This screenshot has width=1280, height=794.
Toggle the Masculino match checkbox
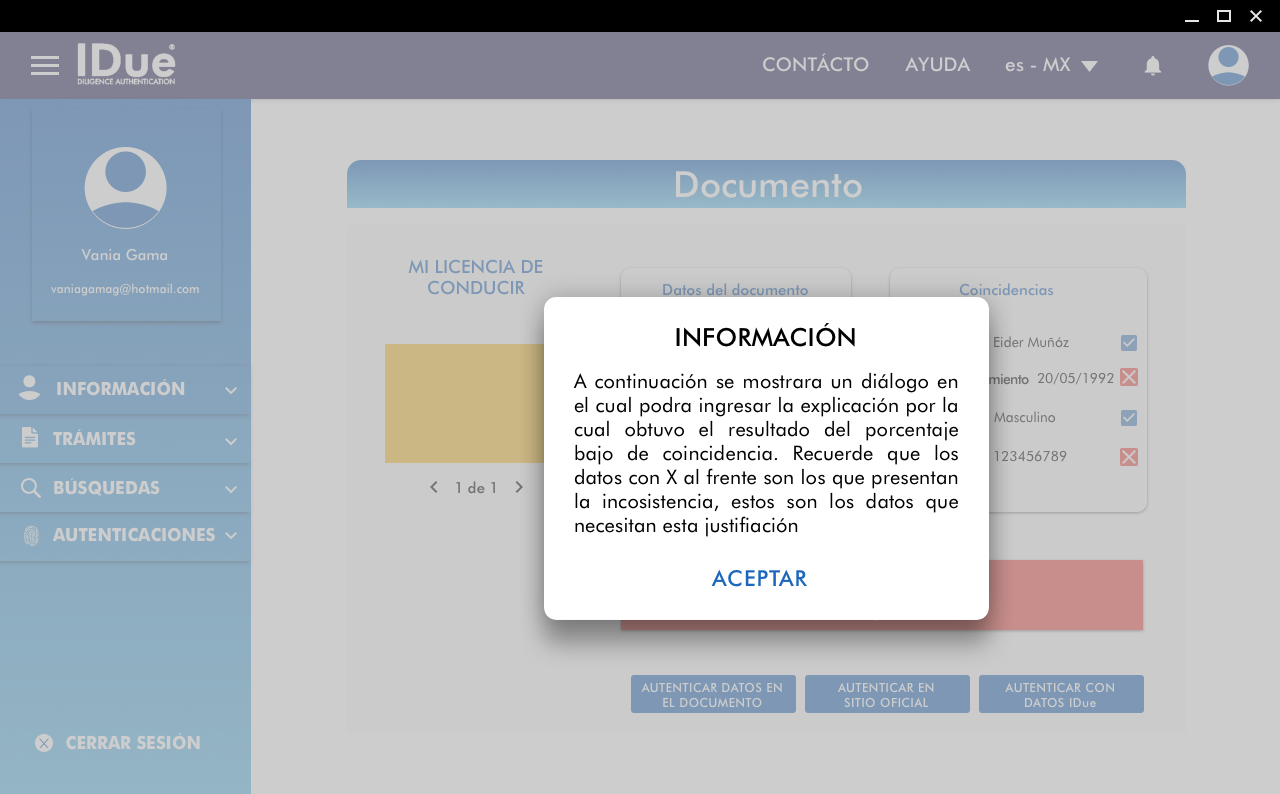click(x=1129, y=418)
